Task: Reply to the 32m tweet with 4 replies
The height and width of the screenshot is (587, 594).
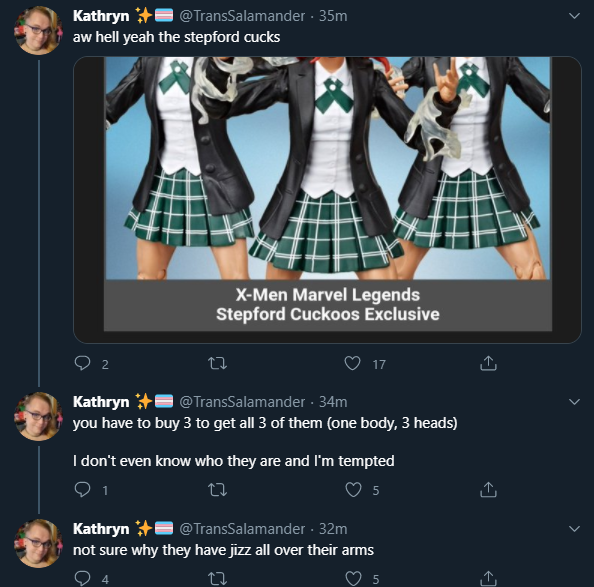Action: click(82, 578)
